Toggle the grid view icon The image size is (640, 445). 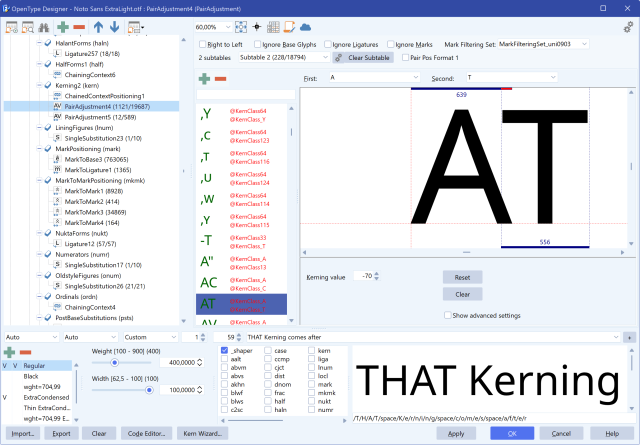point(273,27)
